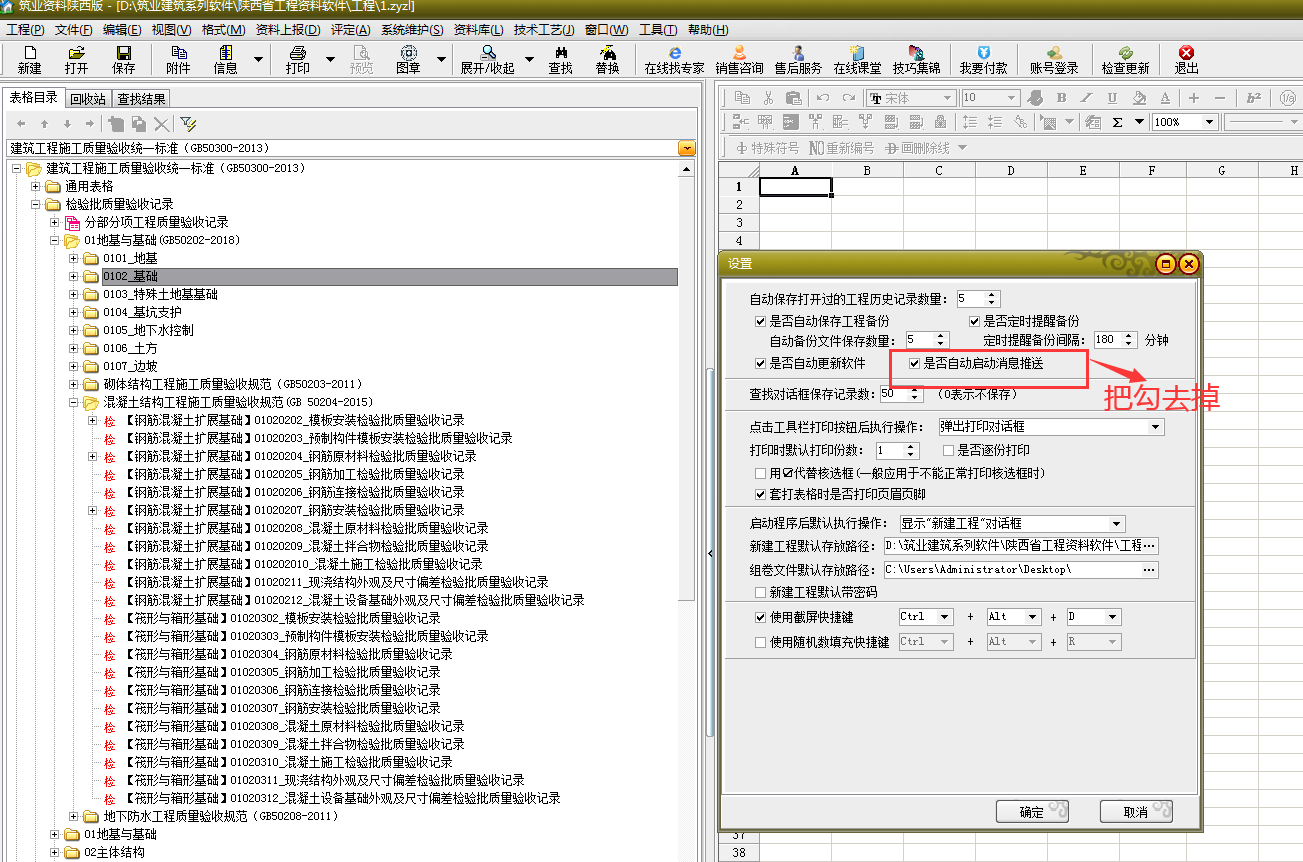This screenshot has height=862, width=1303.
Task: Open 启动程序后默认执行操作 dropdown
Action: 1117,524
